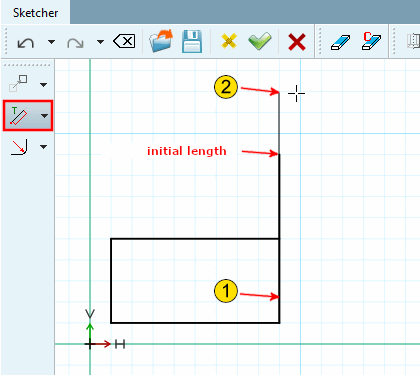Select the highlighted trim/extend line tool
420x375 pixels.
(19, 115)
